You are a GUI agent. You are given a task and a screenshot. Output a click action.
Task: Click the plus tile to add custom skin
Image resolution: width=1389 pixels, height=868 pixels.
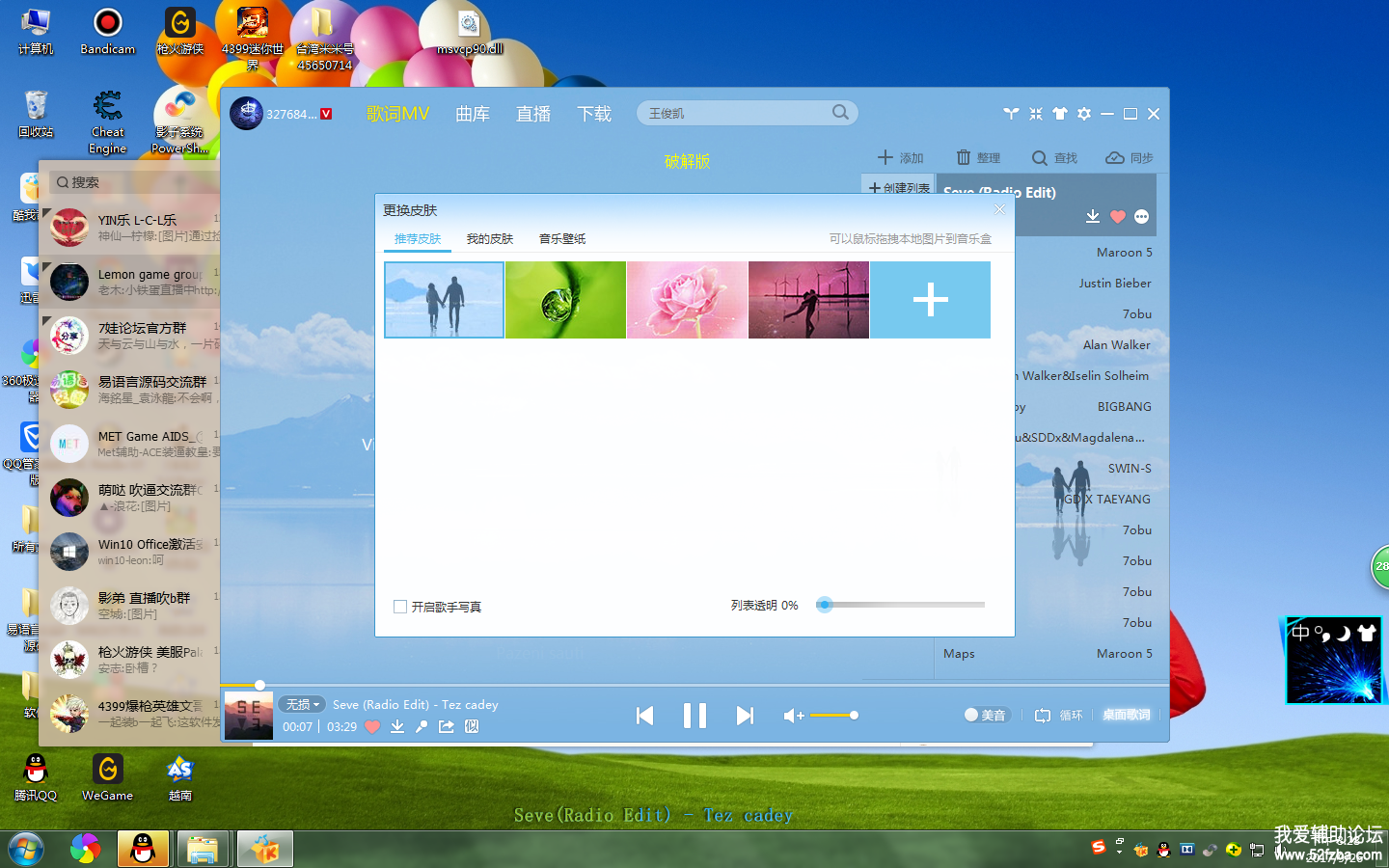coord(930,300)
